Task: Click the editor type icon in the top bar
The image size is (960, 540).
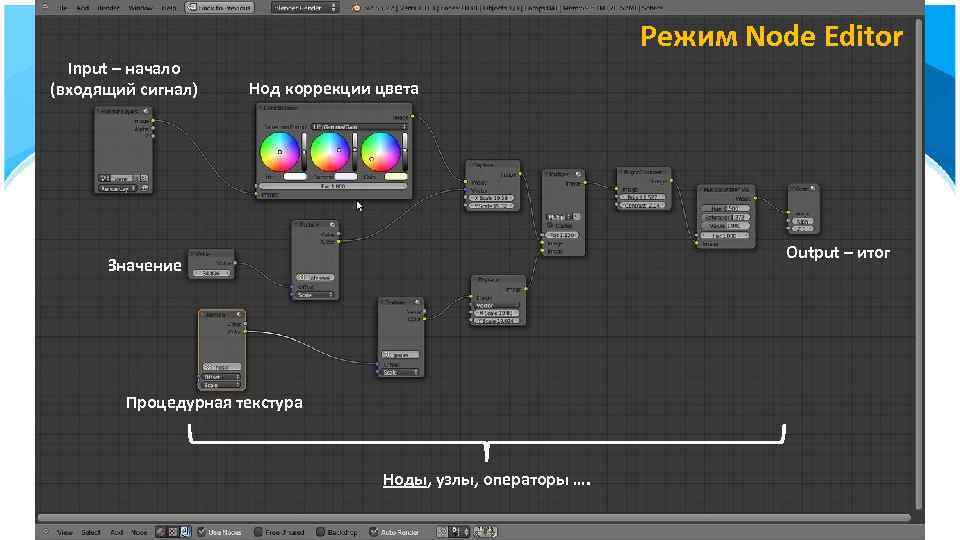Action: [45, 7]
